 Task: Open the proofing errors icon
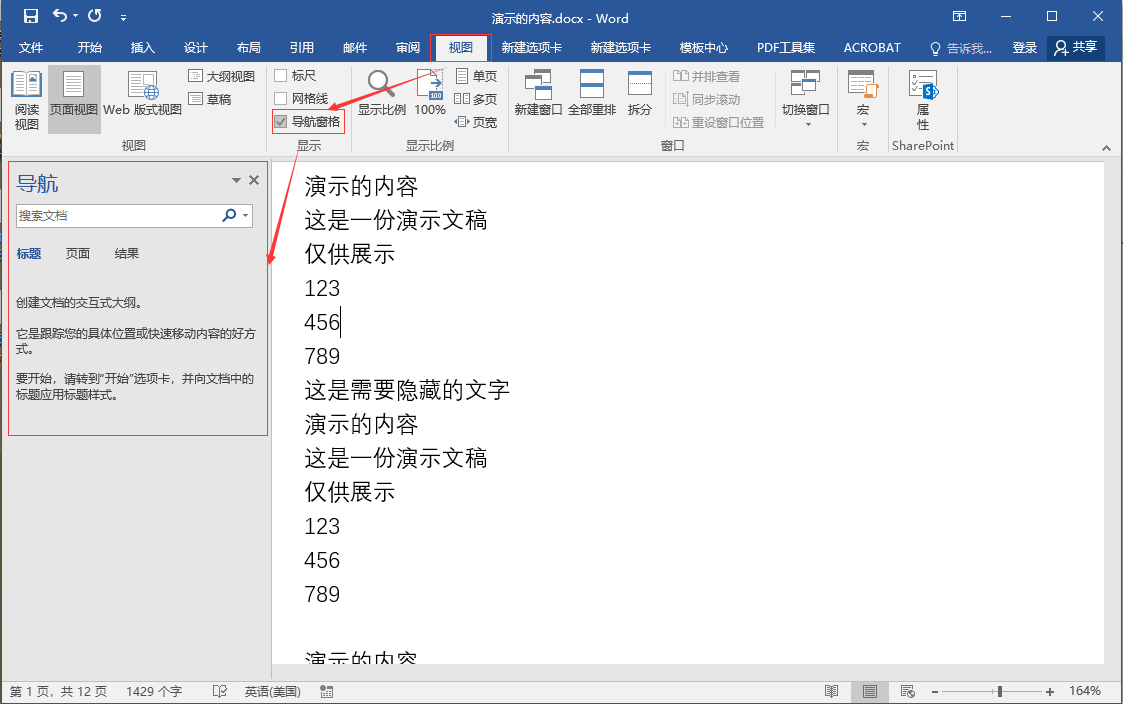[220, 691]
